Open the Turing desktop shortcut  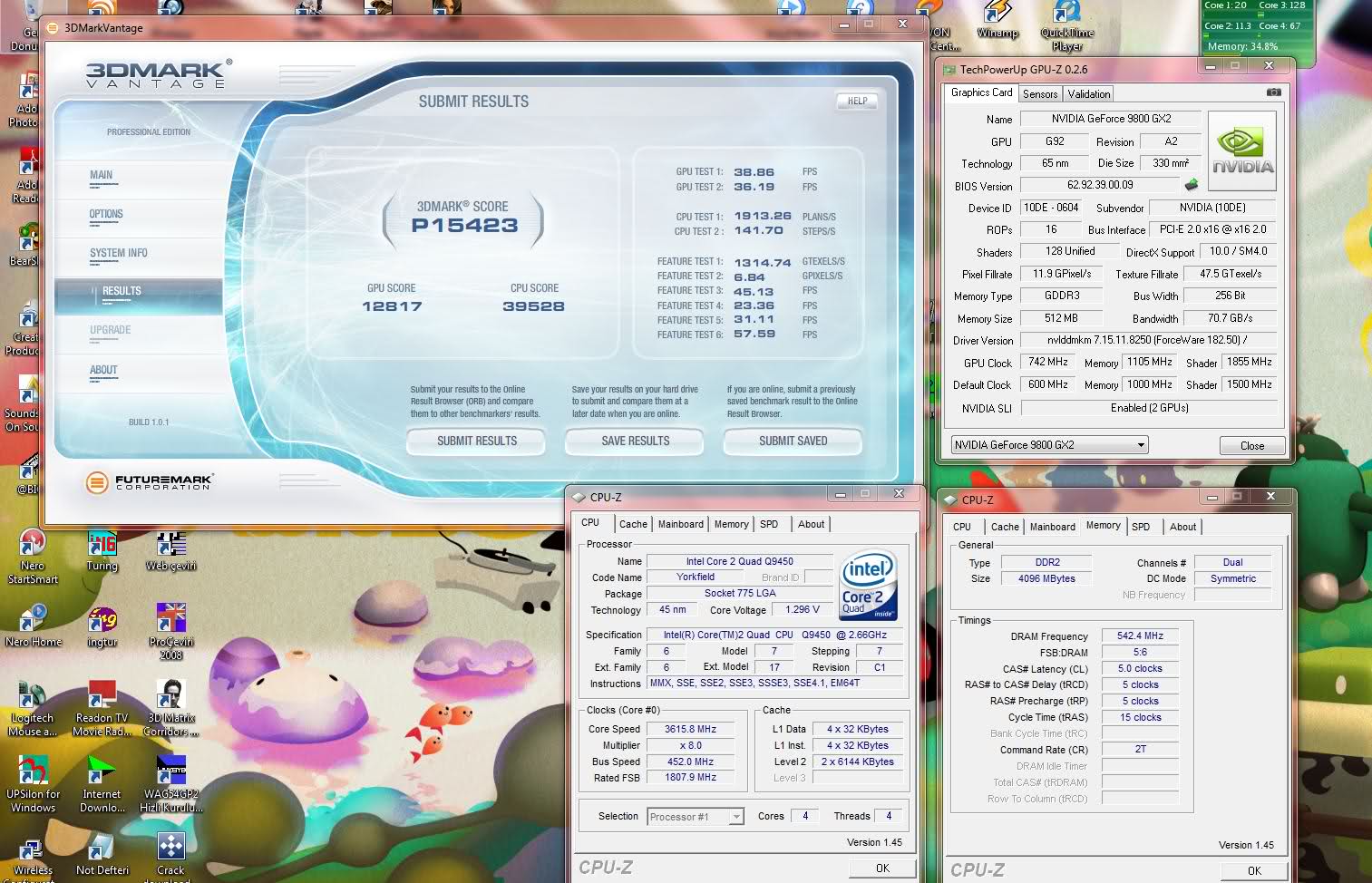(102, 551)
